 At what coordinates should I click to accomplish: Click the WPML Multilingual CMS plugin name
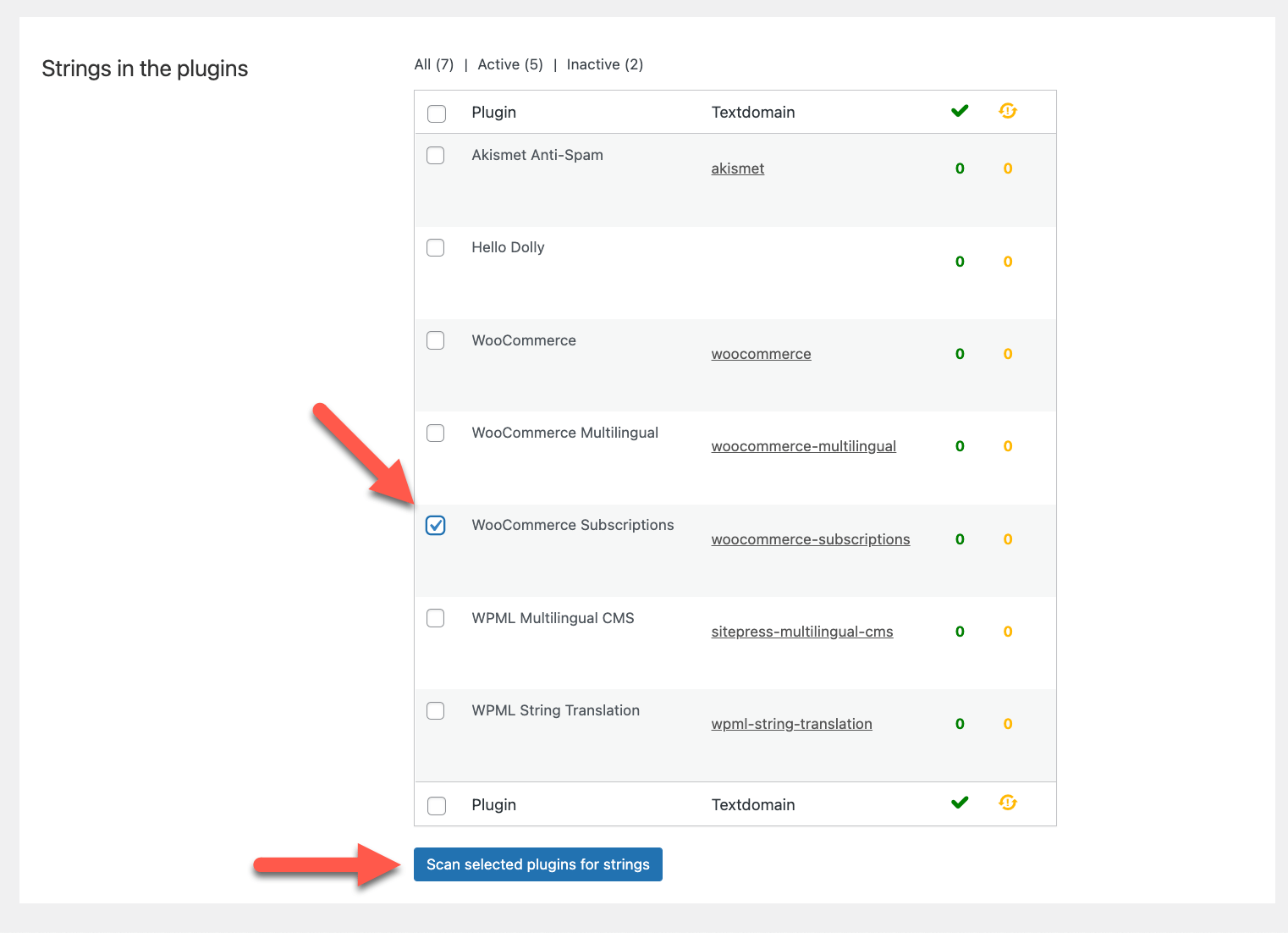[x=553, y=618]
